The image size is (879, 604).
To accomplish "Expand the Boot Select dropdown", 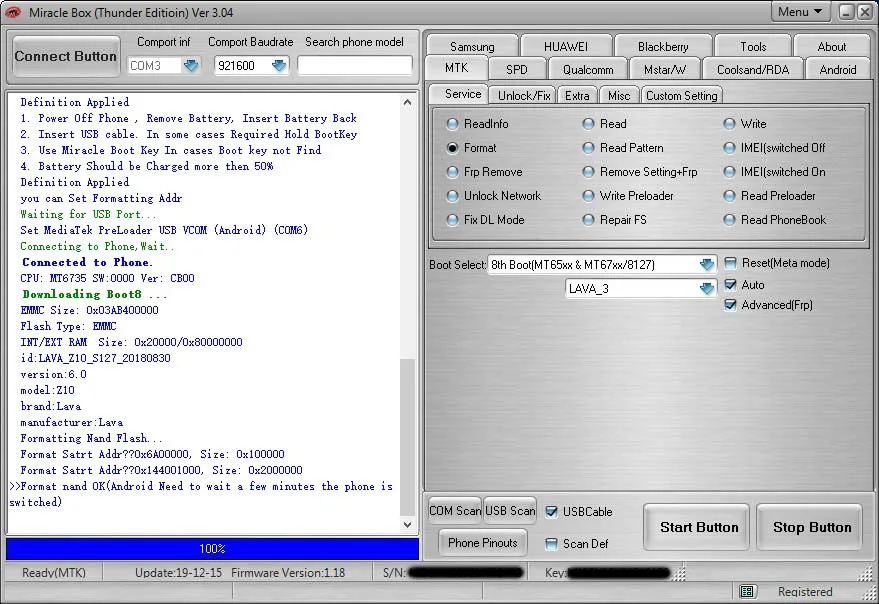I will 707,265.
